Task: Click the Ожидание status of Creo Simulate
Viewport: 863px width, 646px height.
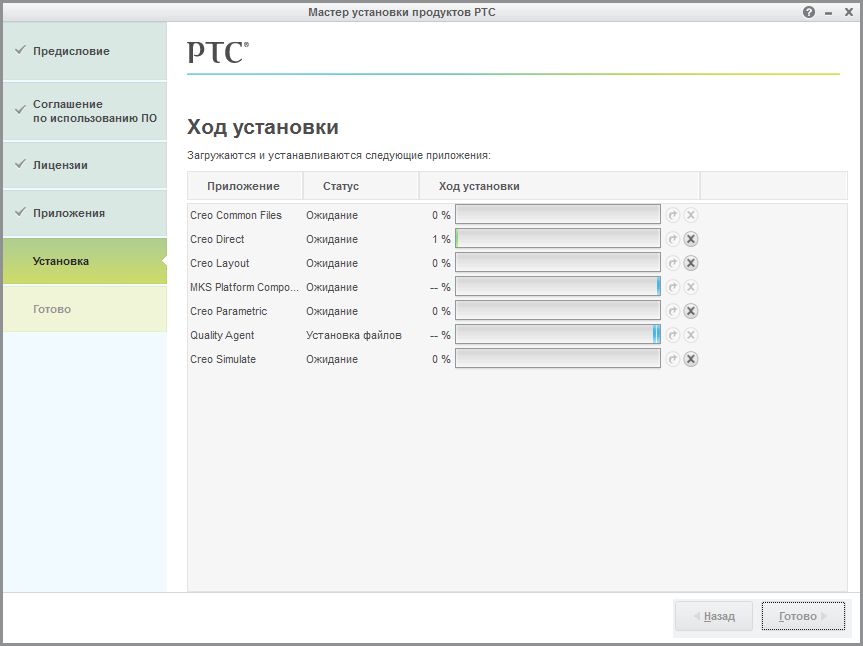Action: coord(332,359)
